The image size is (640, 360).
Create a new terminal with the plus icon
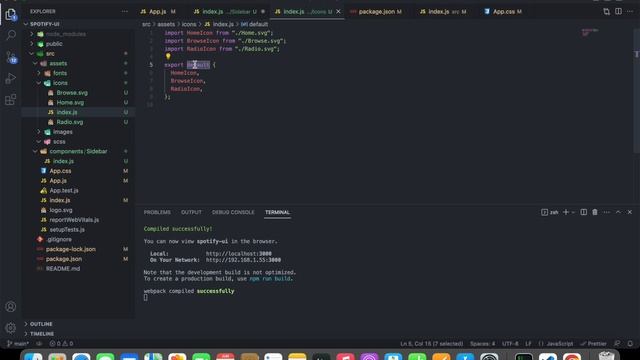(x=566, y=212)
